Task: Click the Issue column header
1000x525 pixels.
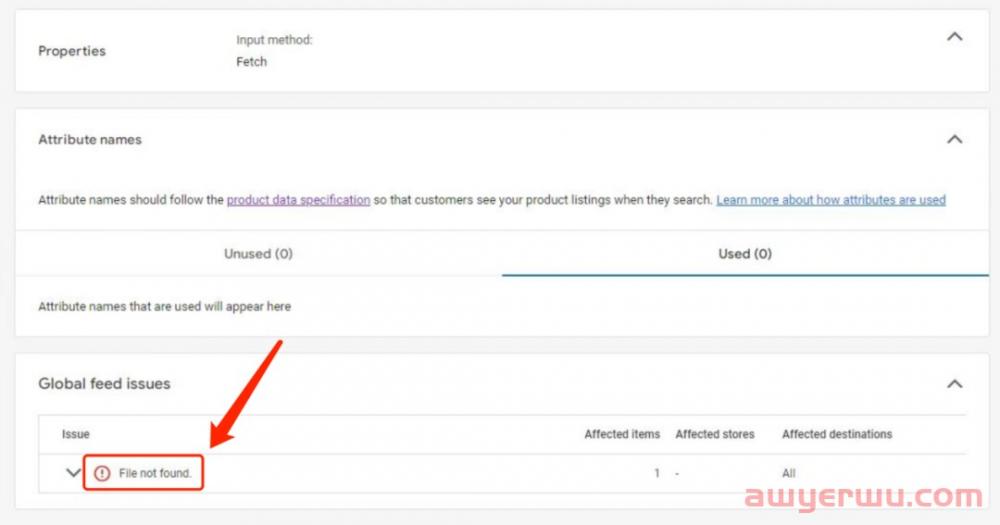Action: [75, 434]
